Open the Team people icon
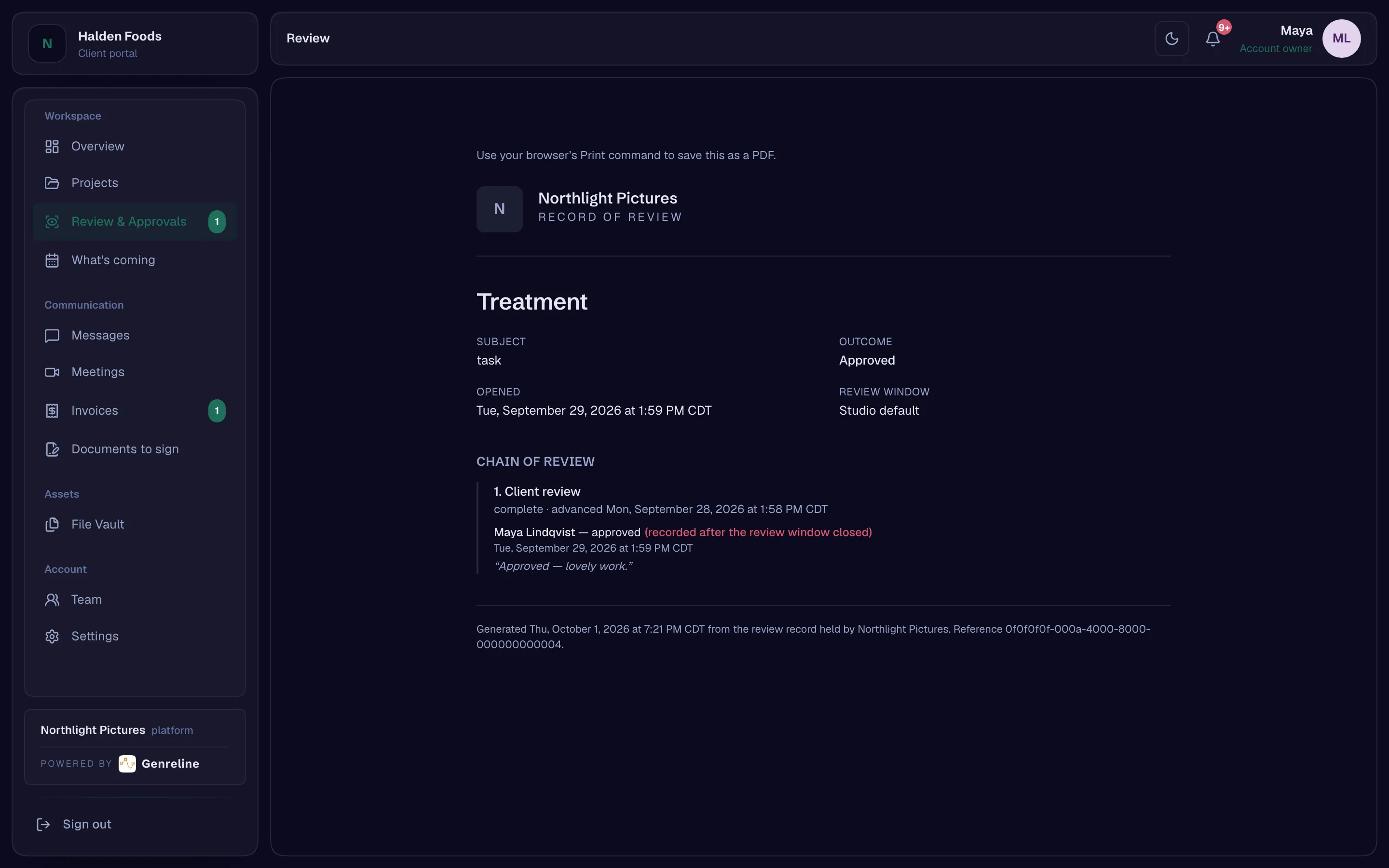 click(x=52, y=599)
